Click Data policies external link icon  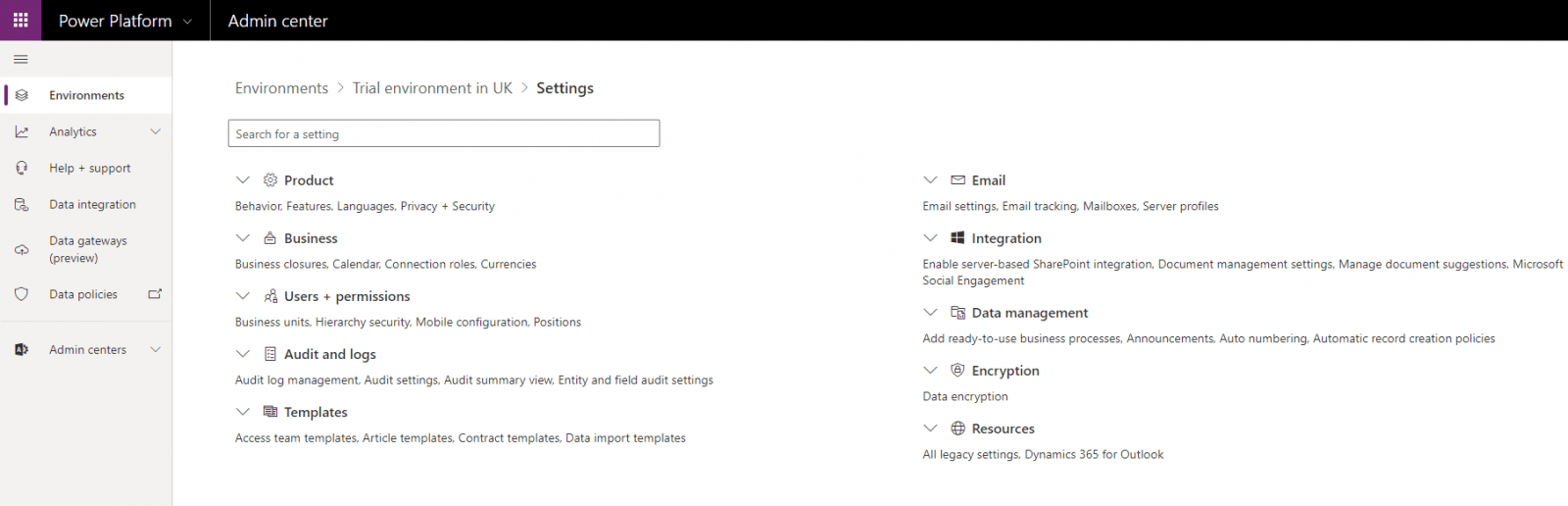point(155,294)
